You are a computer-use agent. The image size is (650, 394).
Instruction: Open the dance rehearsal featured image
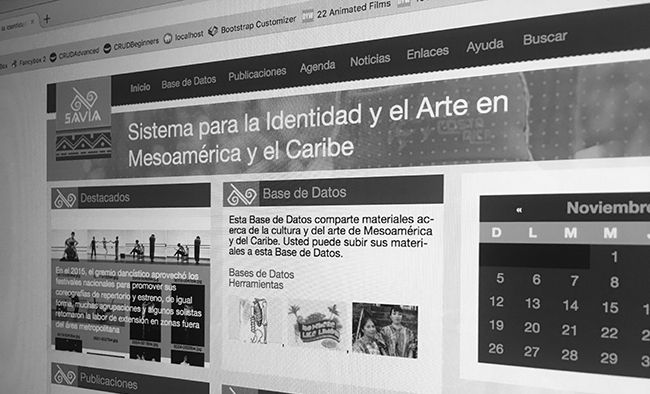[130, 246]
